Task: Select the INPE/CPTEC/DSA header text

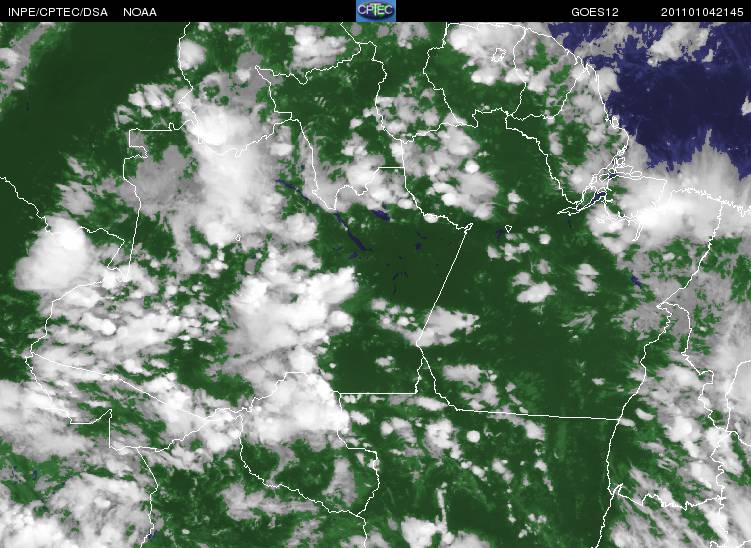Action: (x=58, y=12)
